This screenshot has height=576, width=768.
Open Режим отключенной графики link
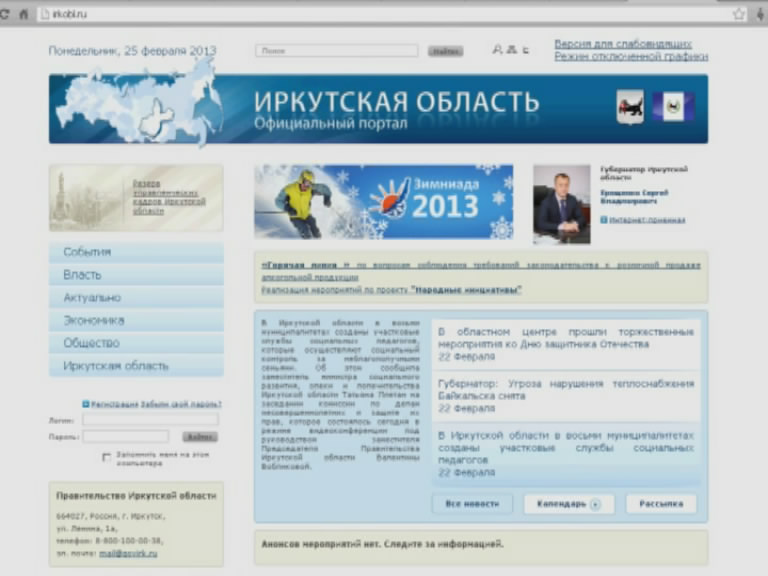631,56
